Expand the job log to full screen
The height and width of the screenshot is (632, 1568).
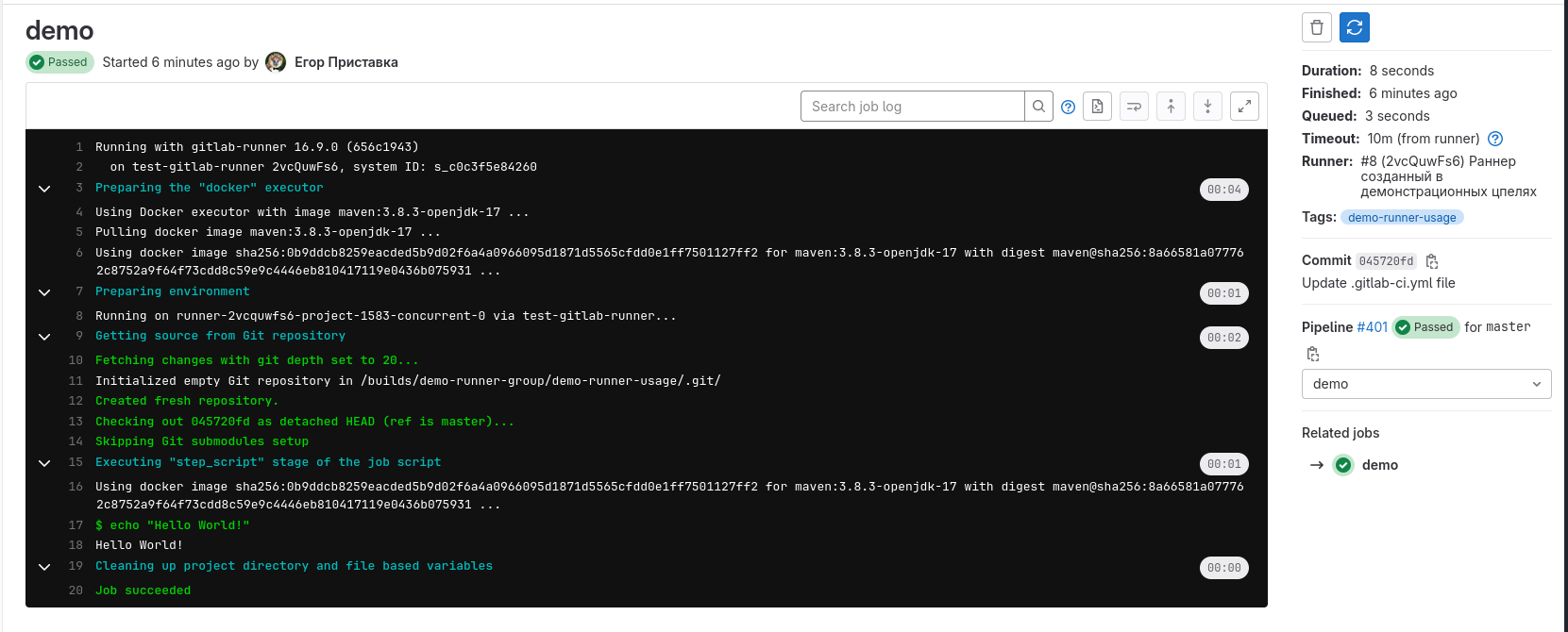click(x=1244, y=107)
